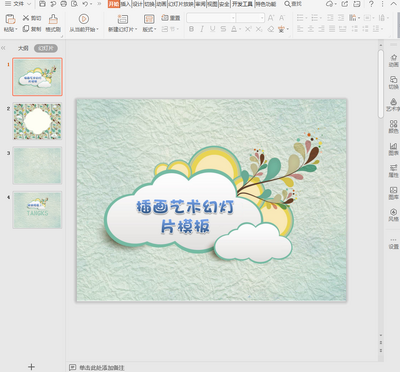Screen dimensions: 400x372
Task: Open the Animation (动画) ribbon tab
Action: (x=161, y=4)
